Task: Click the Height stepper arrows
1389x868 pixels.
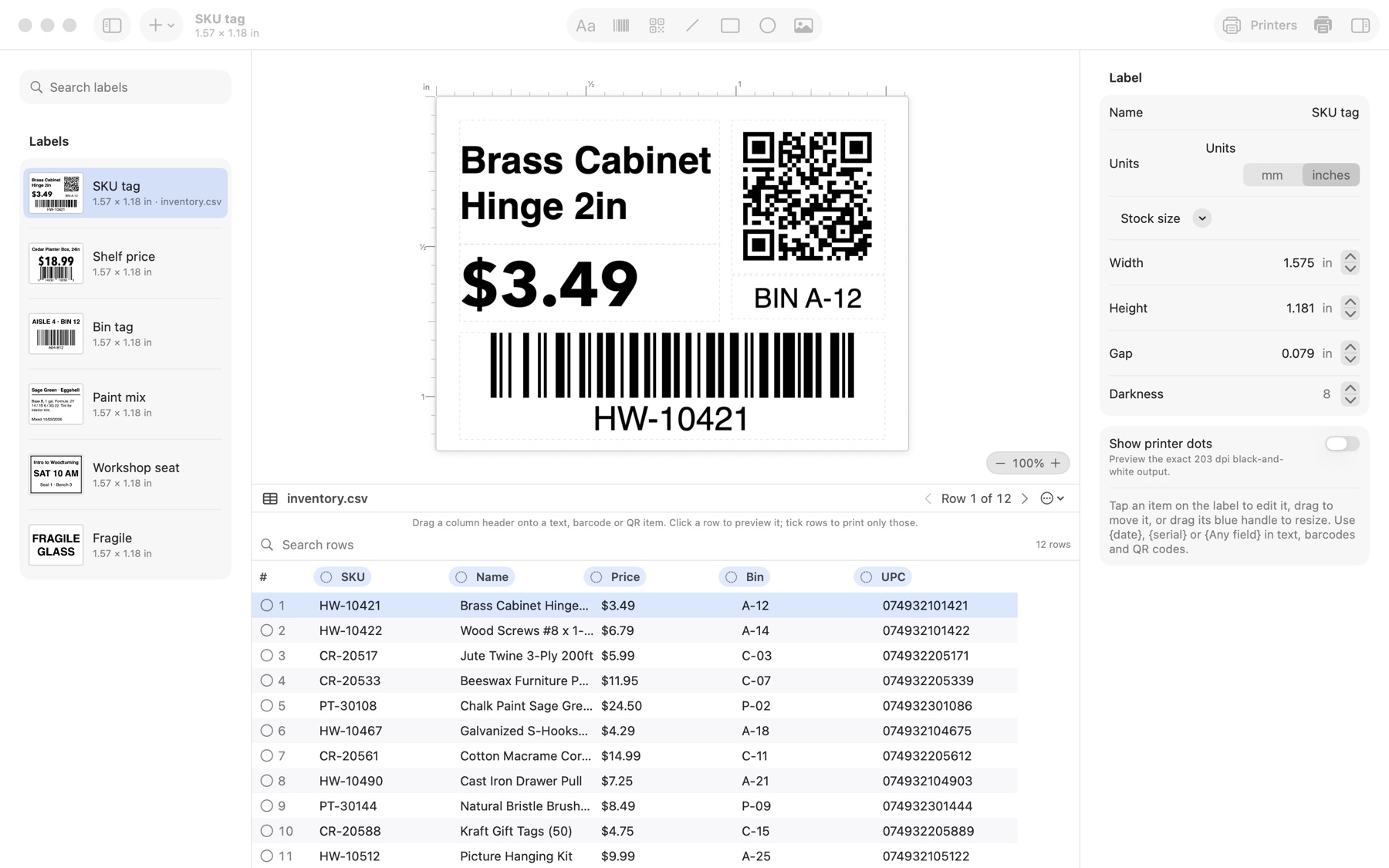Action: click(1350, 308)
